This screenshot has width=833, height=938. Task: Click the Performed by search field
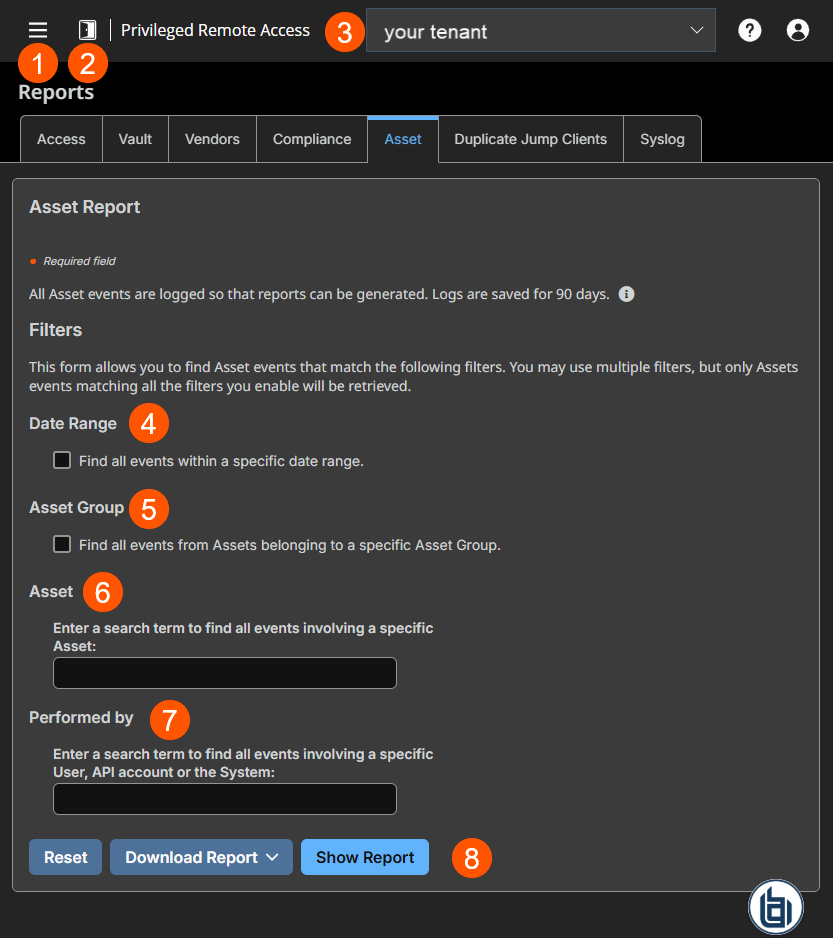pos(224,799)
